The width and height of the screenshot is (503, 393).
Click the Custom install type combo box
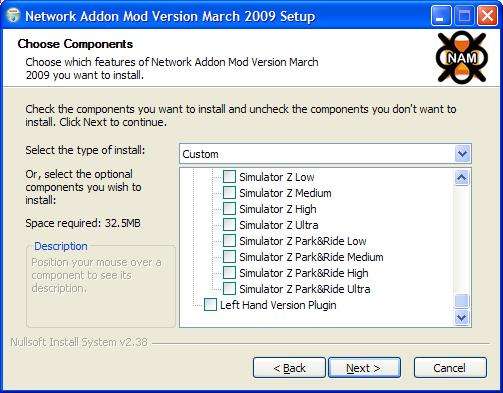pos(325,154)
